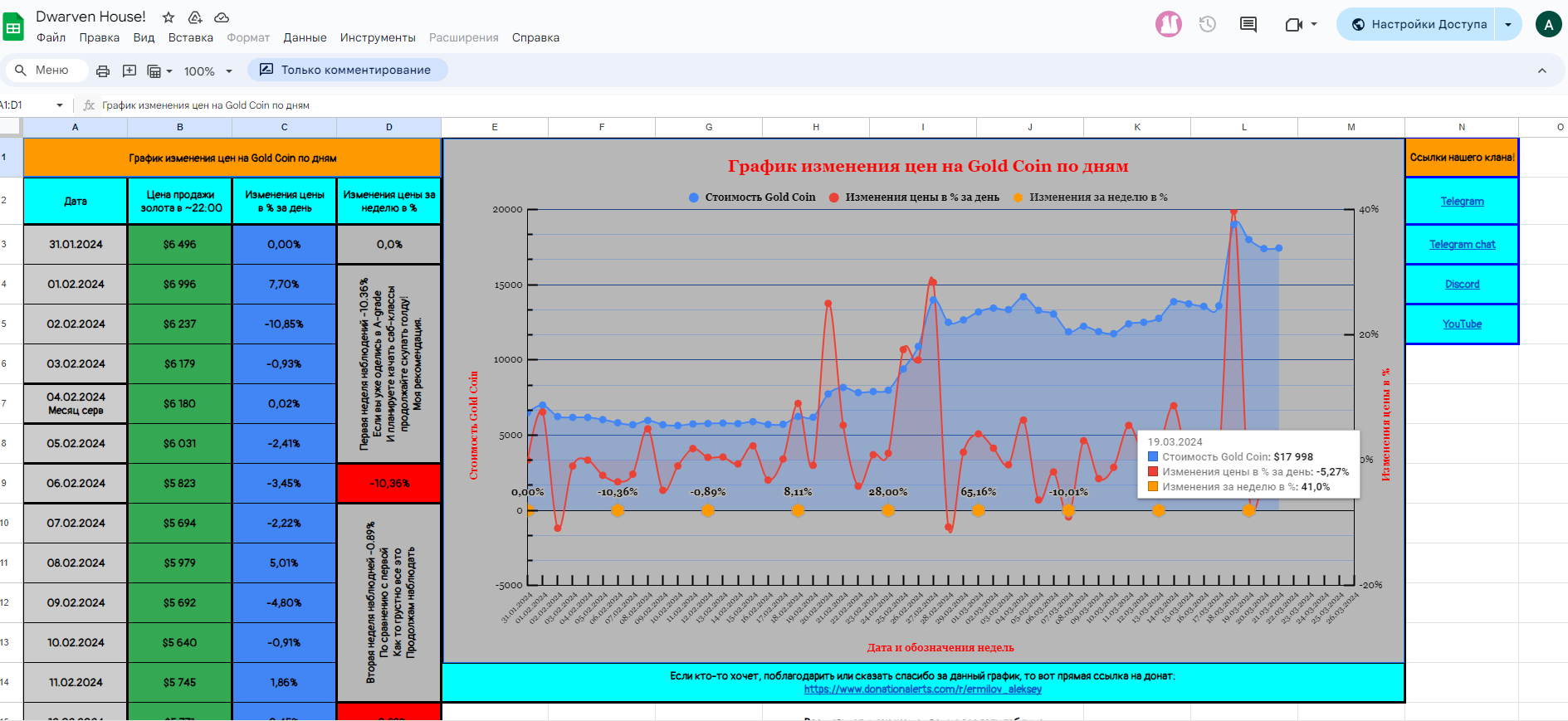Click the add comment toolbar icon

point(129,71)
